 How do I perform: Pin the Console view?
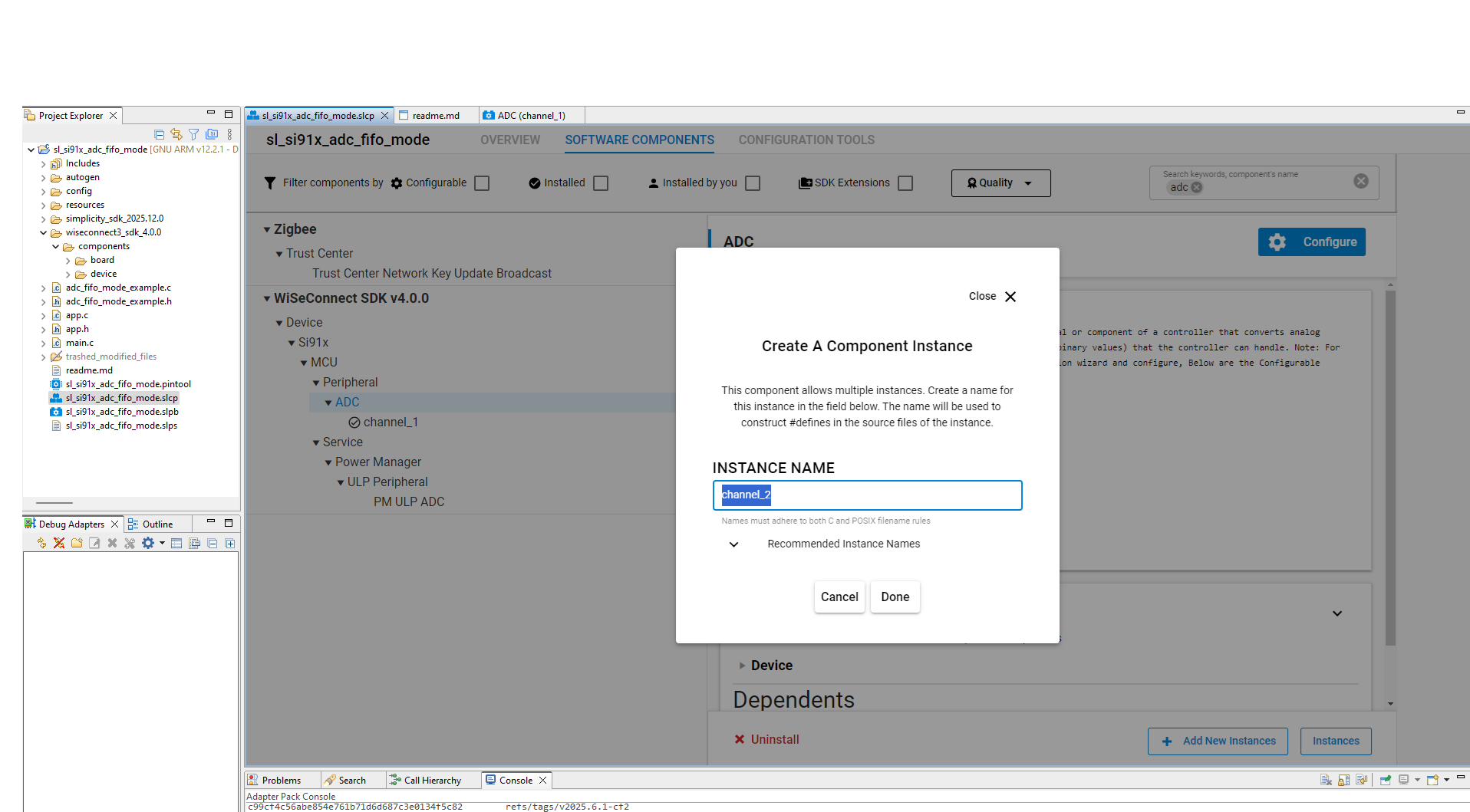(1385, 780)
